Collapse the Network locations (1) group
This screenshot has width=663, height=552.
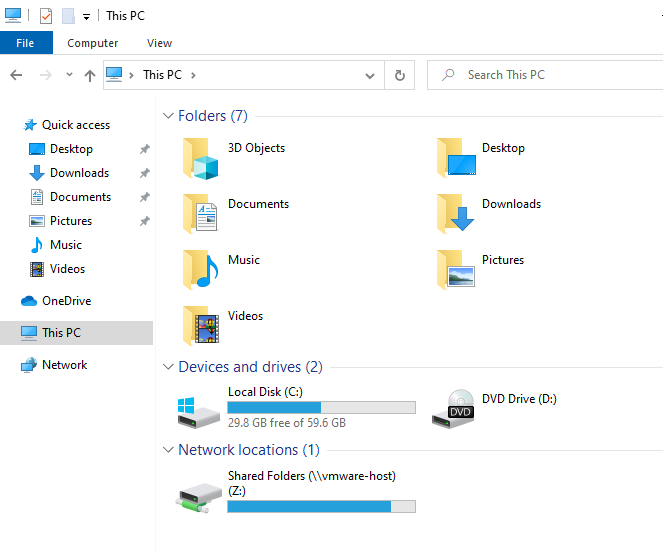point(168,449)
